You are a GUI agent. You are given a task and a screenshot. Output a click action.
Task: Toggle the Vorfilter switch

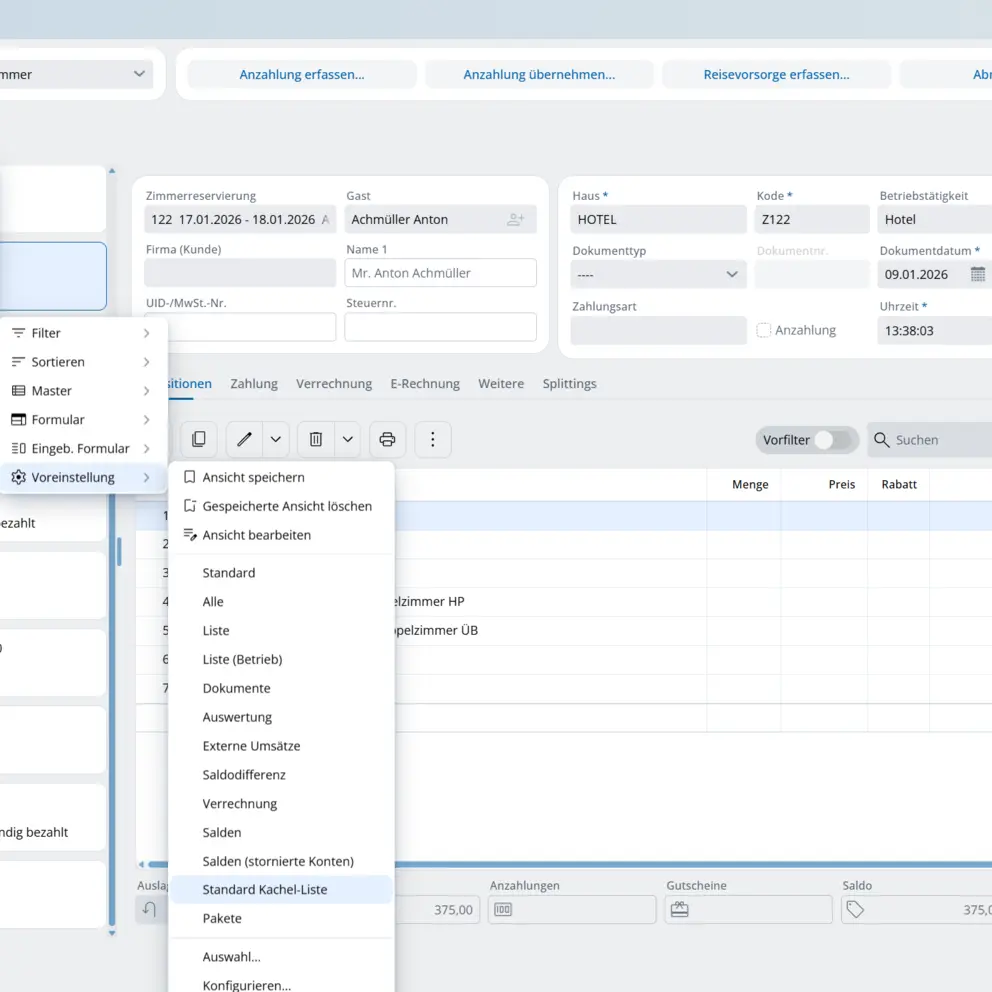[x=834, y=440]
